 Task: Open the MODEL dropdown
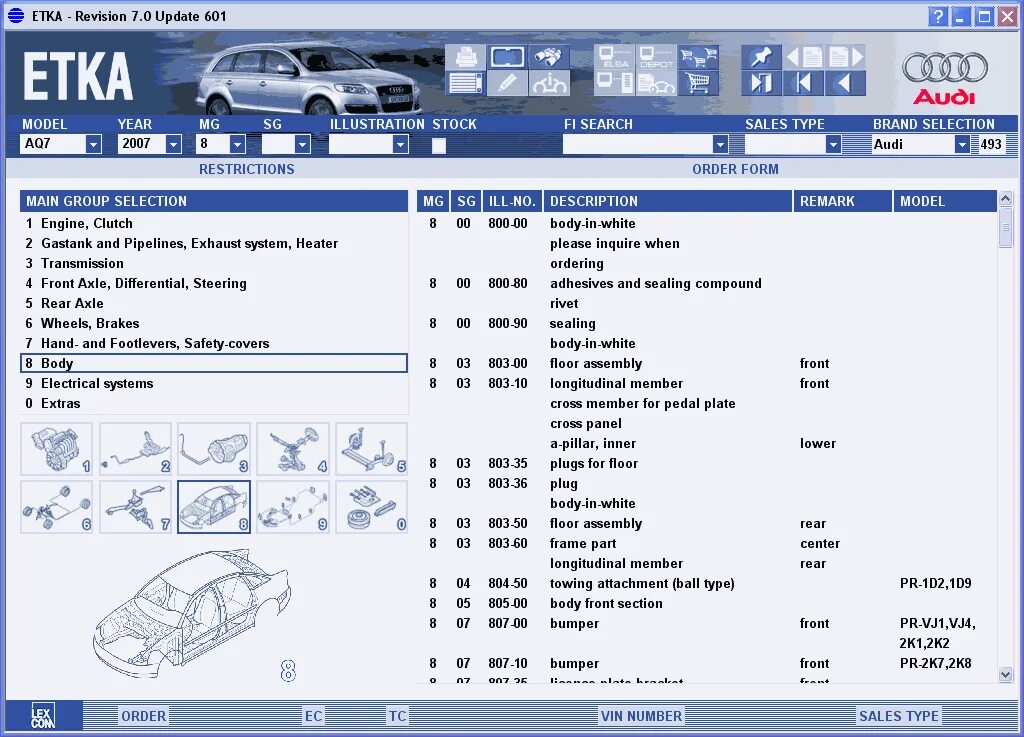pyautogui.click(x=93, y=144)
